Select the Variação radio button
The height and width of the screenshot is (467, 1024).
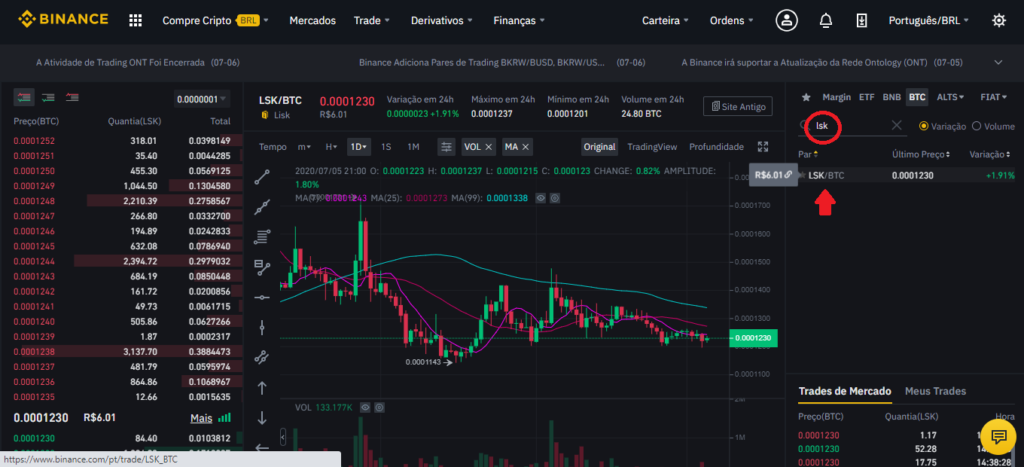(x=923, y=126)
